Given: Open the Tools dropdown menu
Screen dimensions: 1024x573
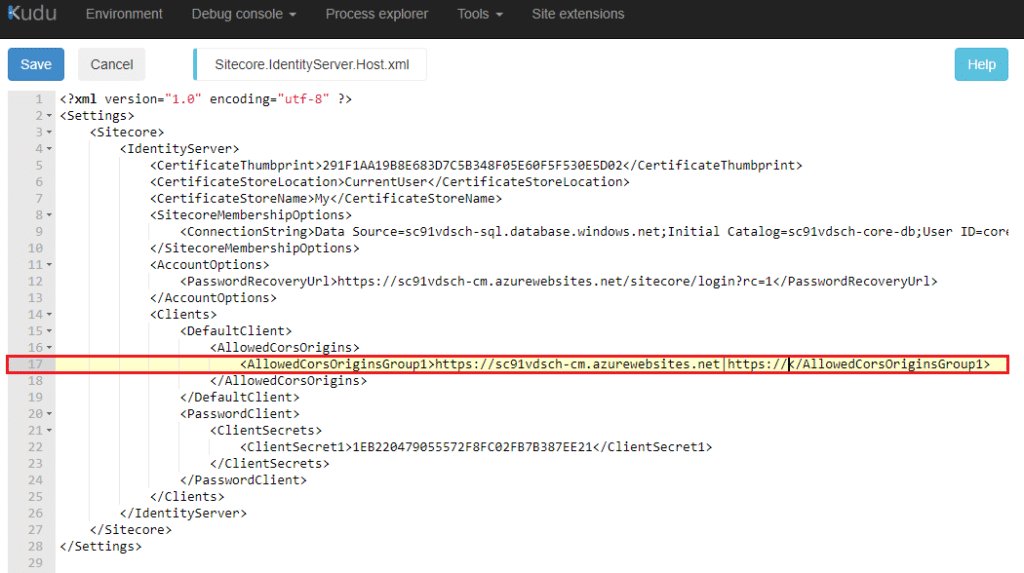Looking at the screenshot, I should click(x=480, y=14).
